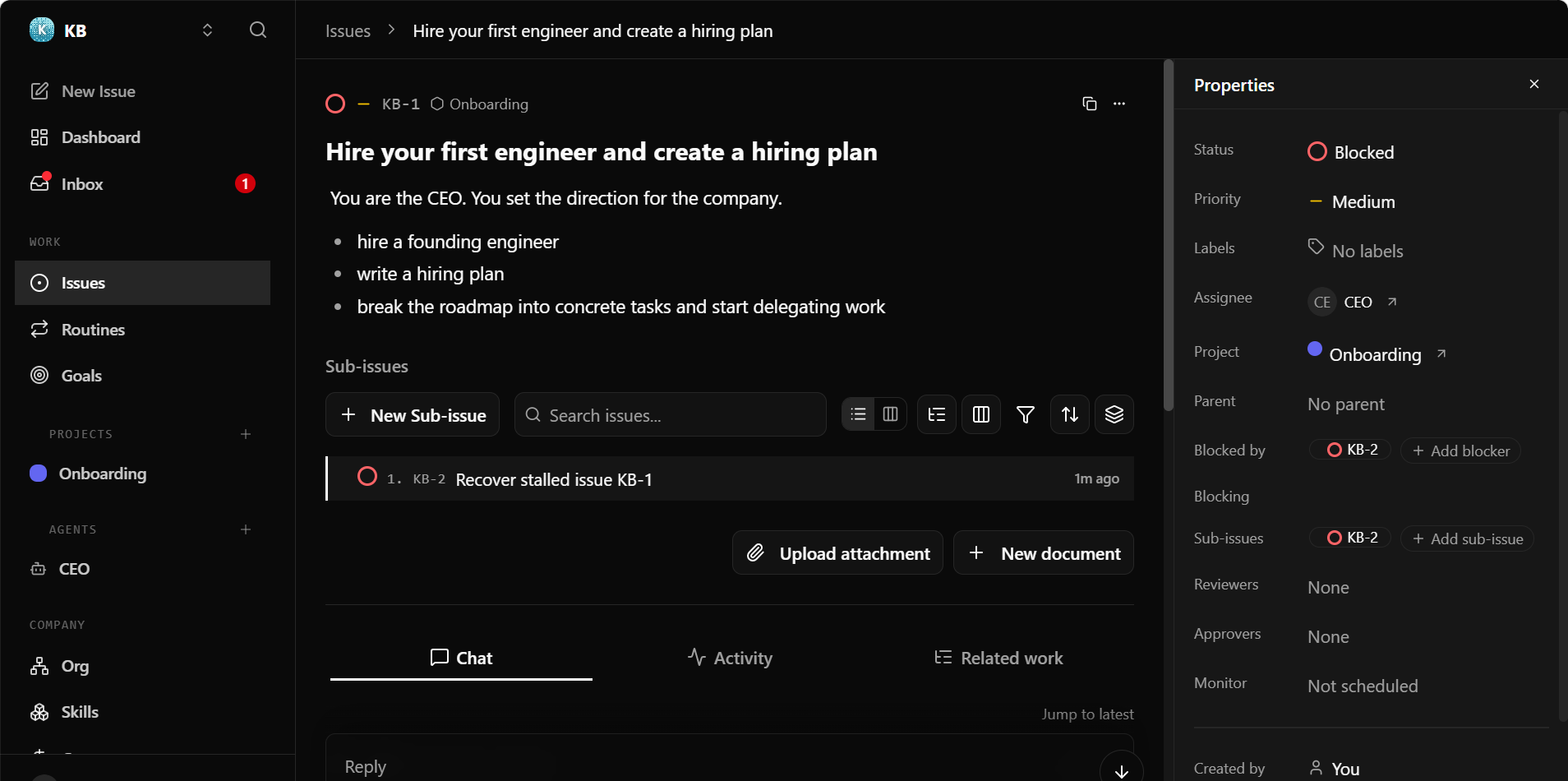
Task: Click Add blocker button
Action: [1460, 451]
